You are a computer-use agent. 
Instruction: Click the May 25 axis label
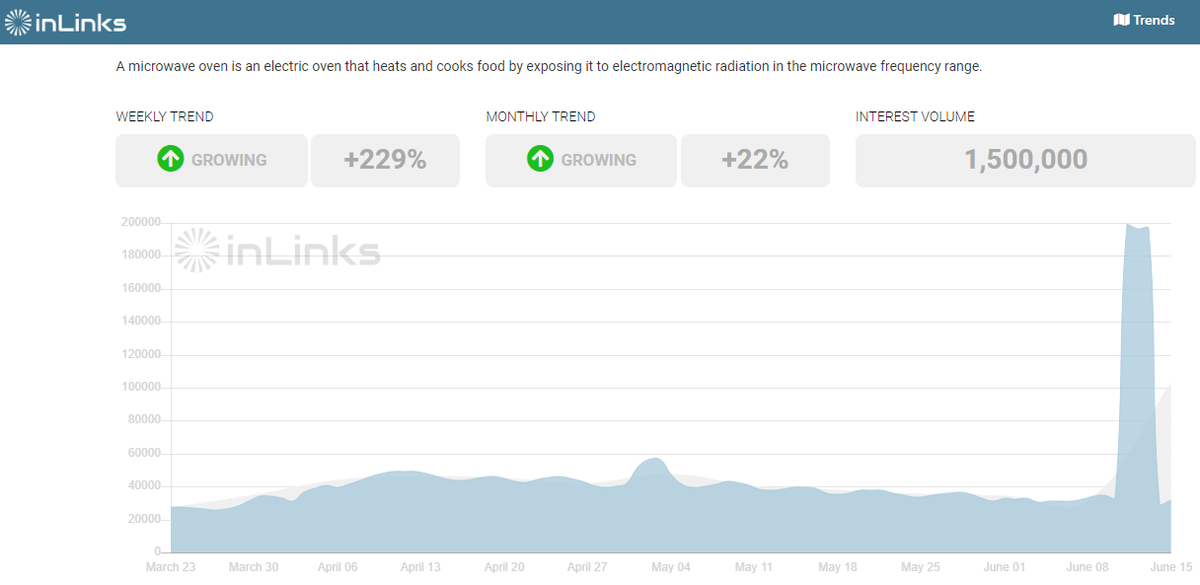pos(920,567)
